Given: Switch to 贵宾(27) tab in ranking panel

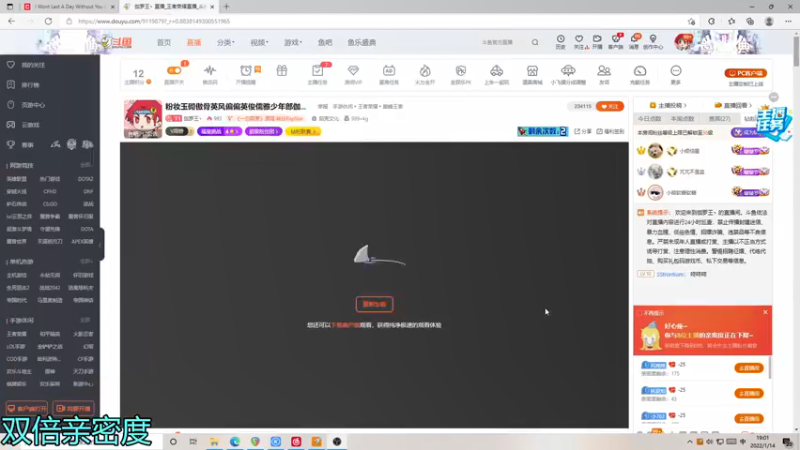Looking at the screenshot, I should point(719,118).
